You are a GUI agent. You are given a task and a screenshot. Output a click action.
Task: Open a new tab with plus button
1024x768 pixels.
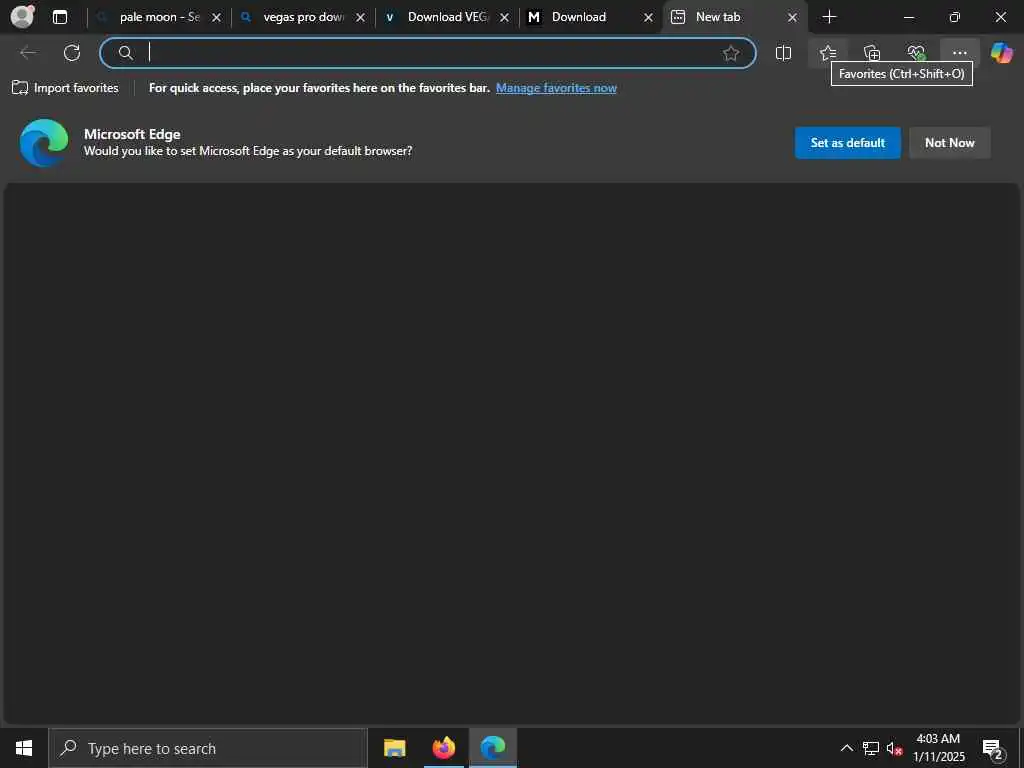[829, 17]
